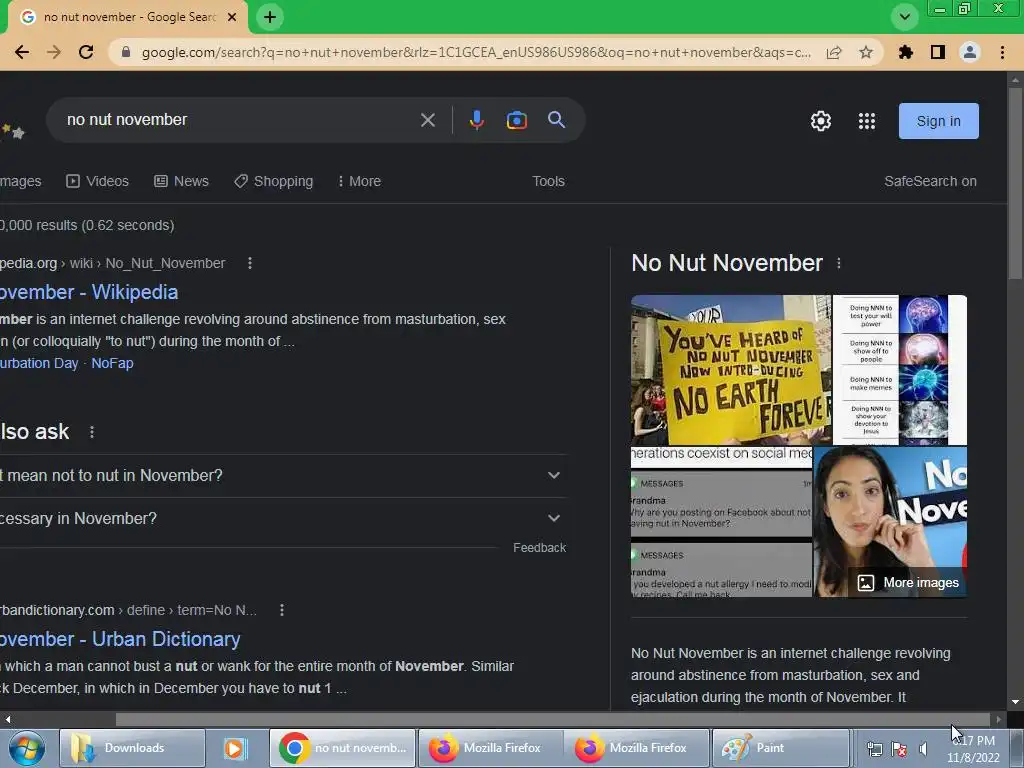Switch to the Shopping results tab
This screenshot has height=768, width=1024.
pos(274,181)
